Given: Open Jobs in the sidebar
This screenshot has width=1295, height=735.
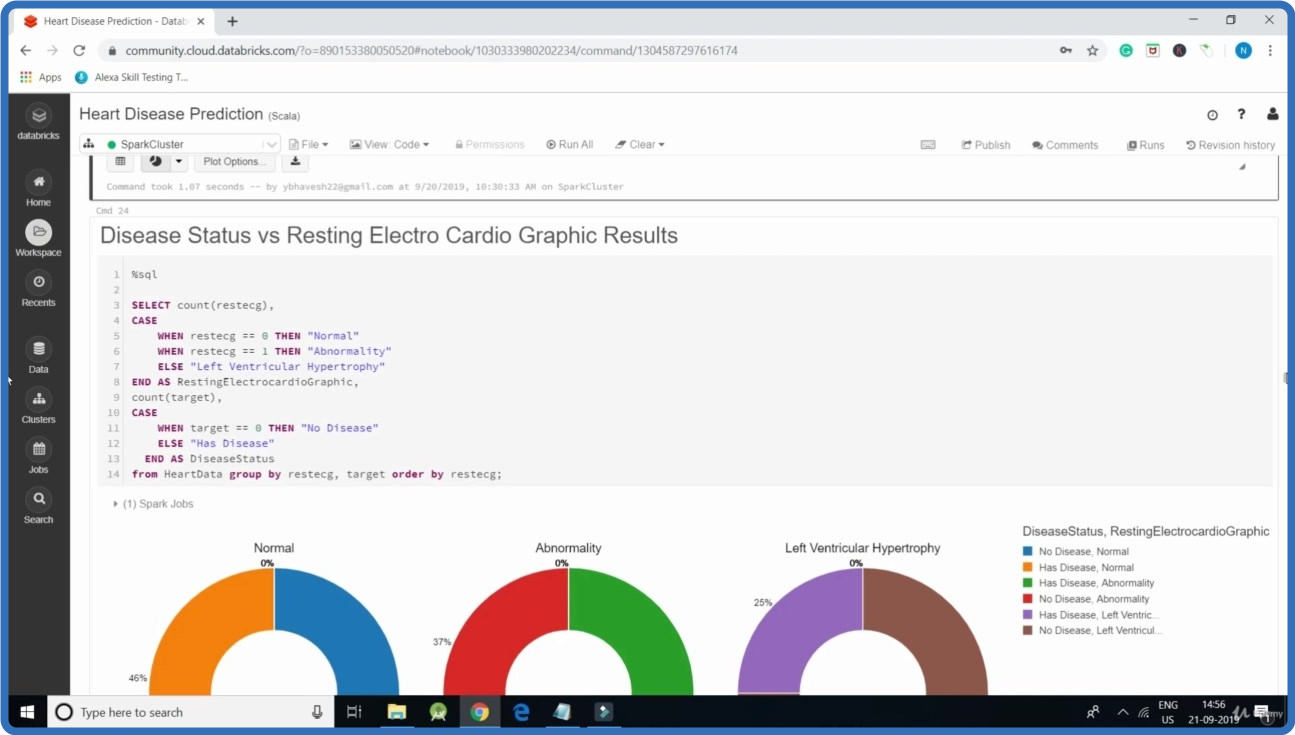Looking at the screenshot, I should (x=39, y=455).
